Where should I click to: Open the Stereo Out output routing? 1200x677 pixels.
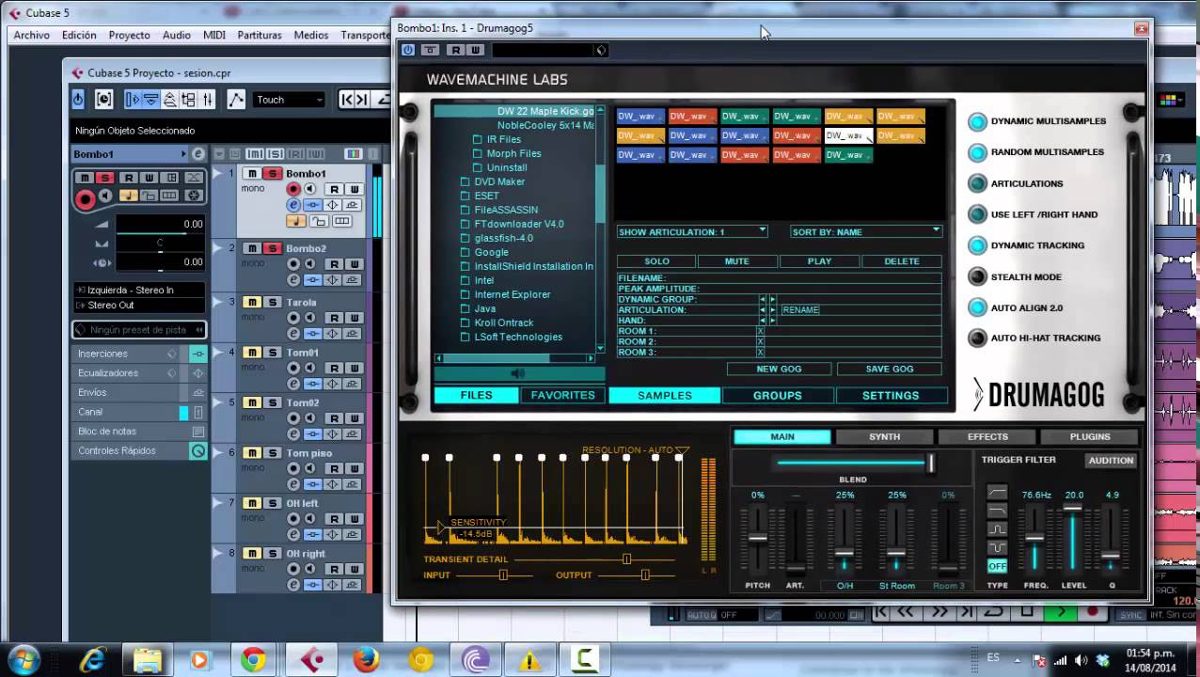(139, 305)
